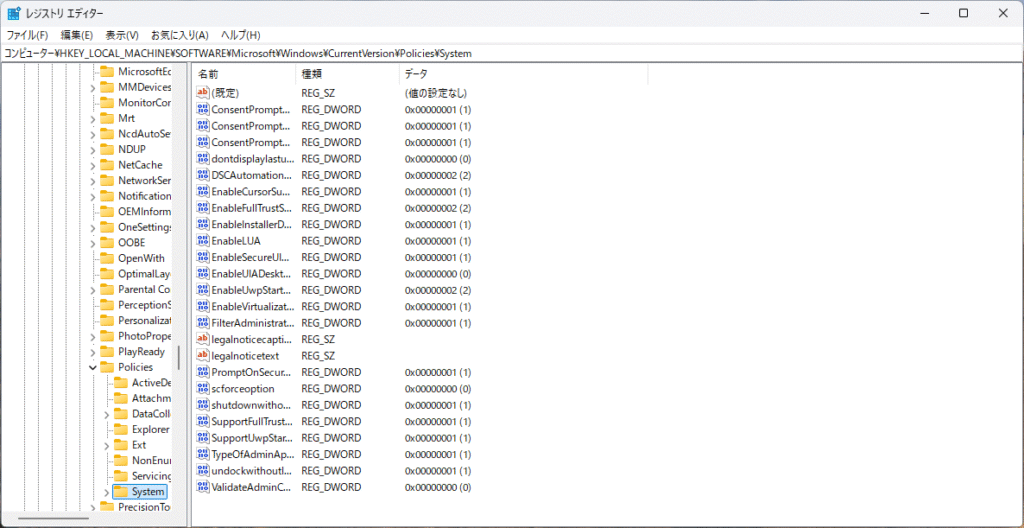Open the ファイル(F) menu

click(28, 35)
